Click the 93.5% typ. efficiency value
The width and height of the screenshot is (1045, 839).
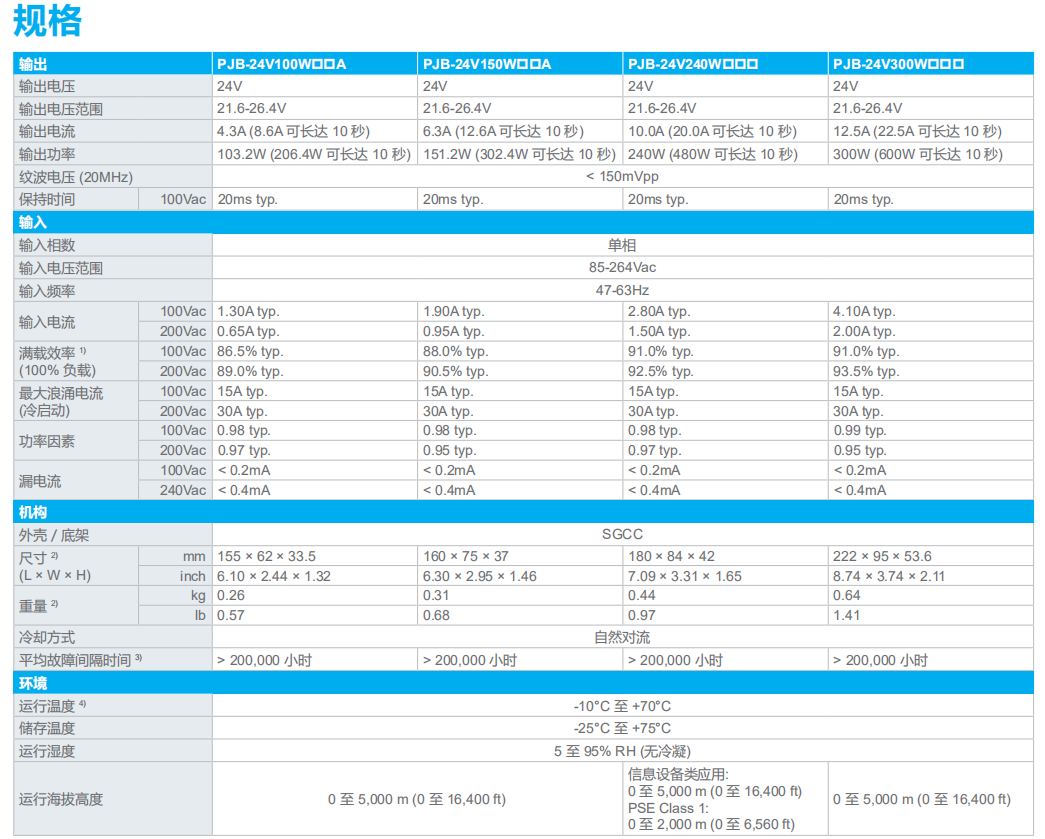pyautogui.click(x=866, y=371)
